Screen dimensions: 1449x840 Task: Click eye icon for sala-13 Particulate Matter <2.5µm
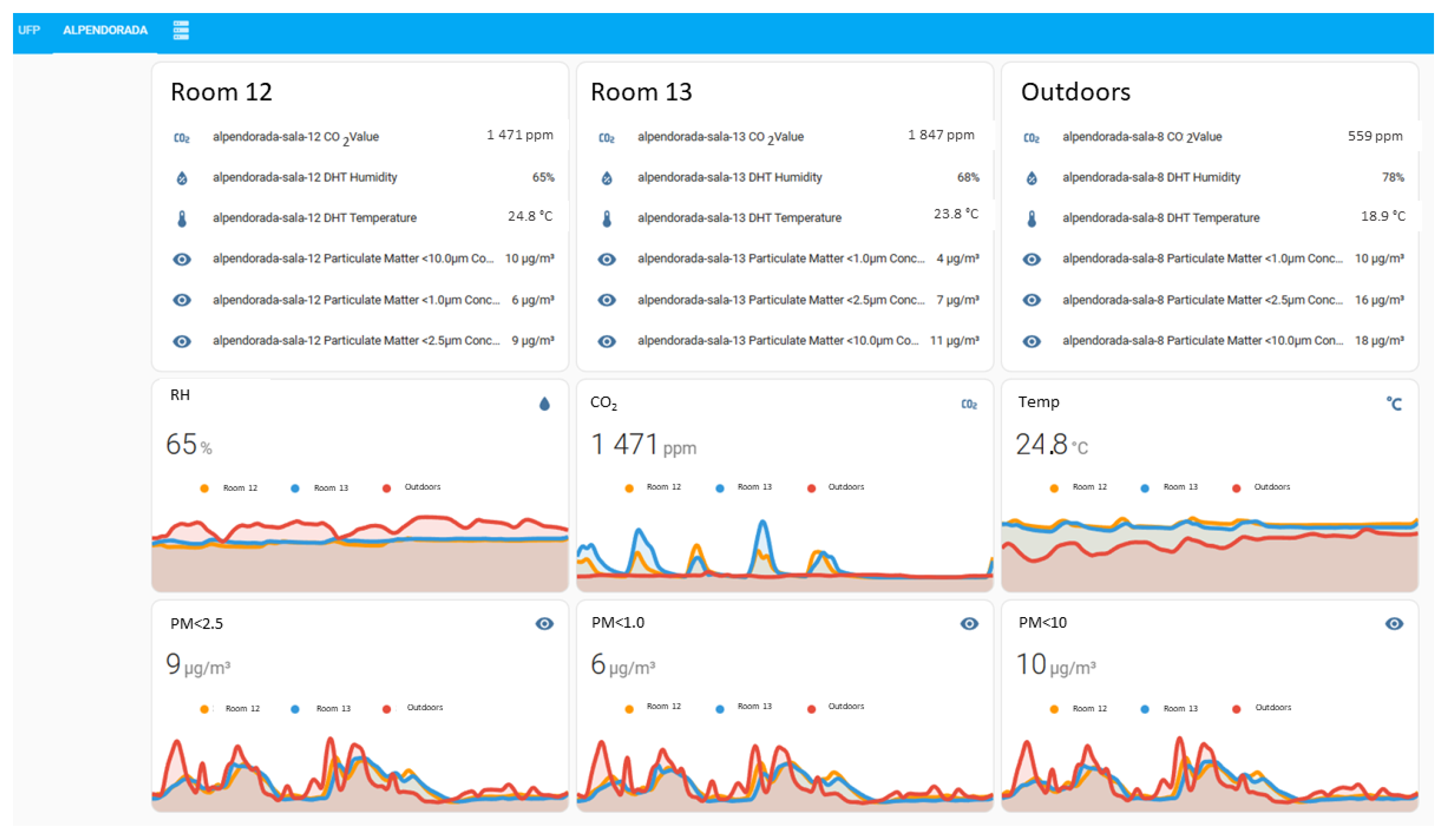pos(607,300)
